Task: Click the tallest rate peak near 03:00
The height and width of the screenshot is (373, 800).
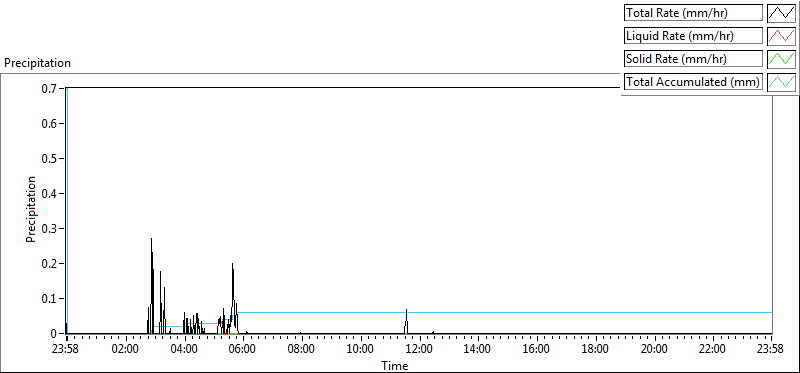Action: 152,239
